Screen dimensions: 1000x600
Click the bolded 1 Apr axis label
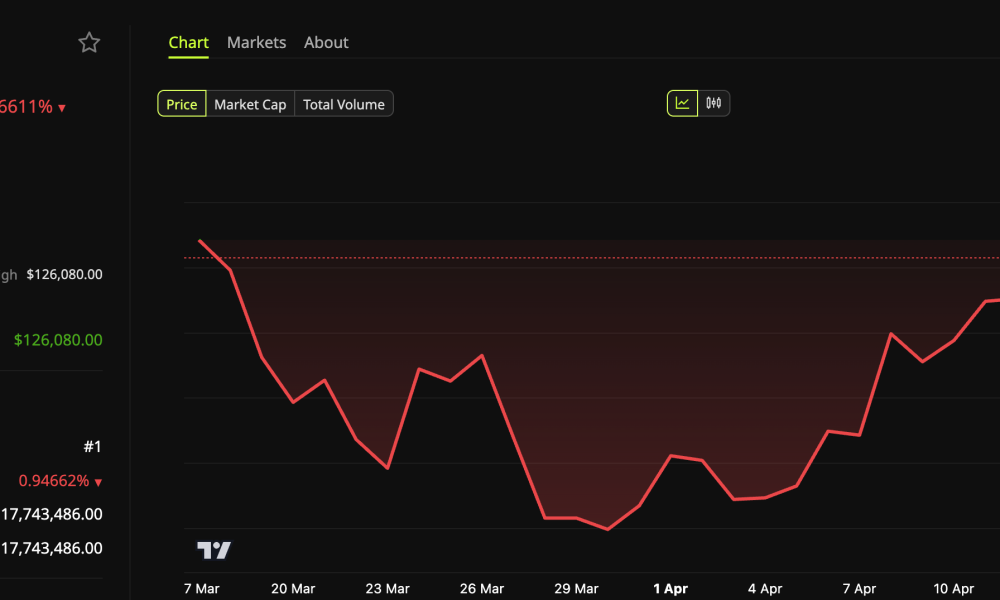click(x=671, y=589)
